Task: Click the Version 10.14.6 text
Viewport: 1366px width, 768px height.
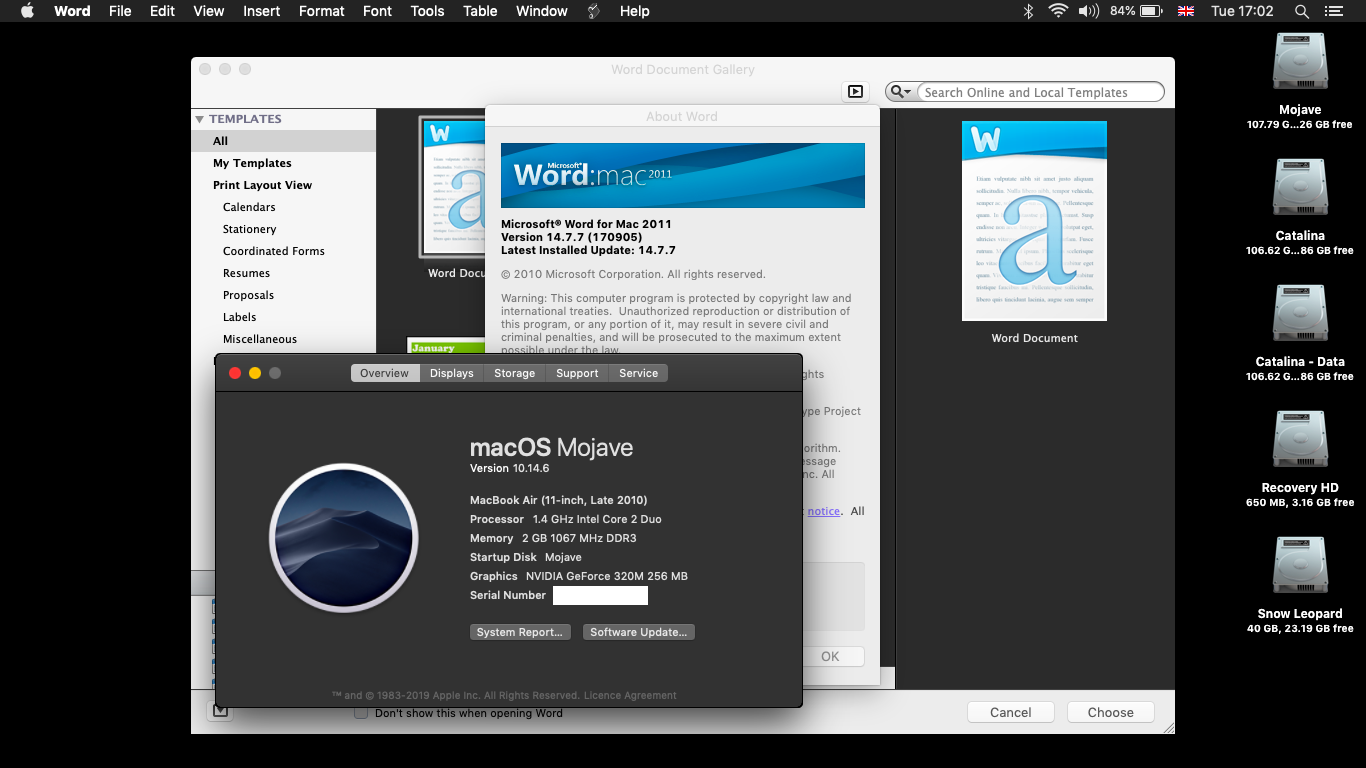Action: [x=510, y=468]
